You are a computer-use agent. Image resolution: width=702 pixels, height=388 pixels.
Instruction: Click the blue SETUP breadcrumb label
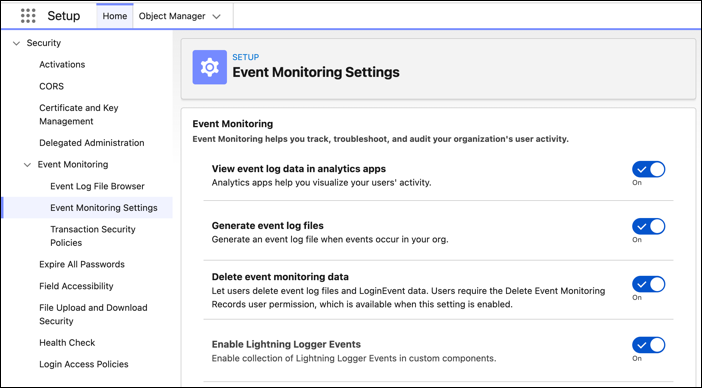(x=245, y=57)
